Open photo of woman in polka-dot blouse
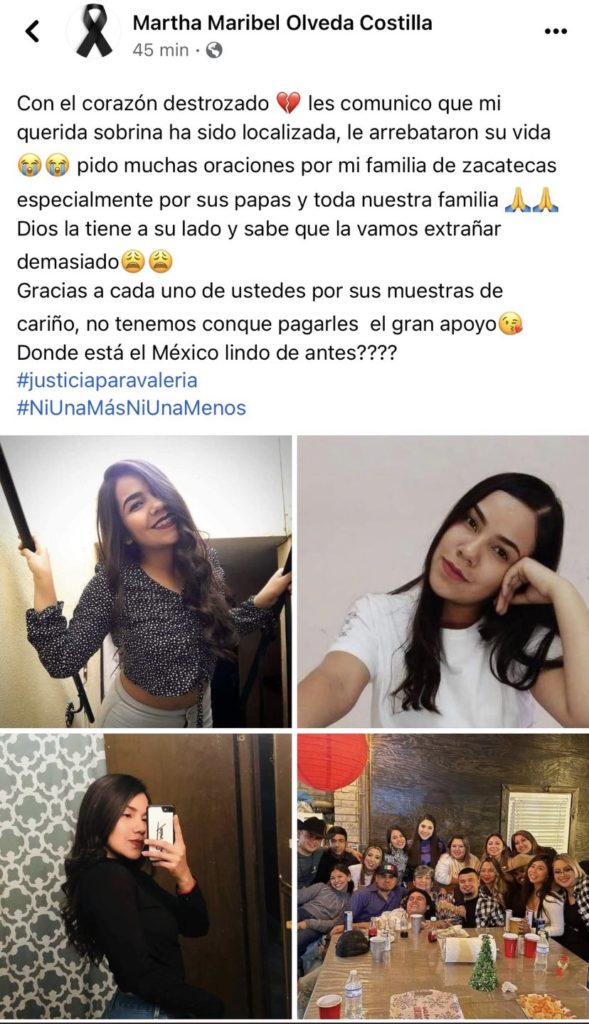 [146, 581]
